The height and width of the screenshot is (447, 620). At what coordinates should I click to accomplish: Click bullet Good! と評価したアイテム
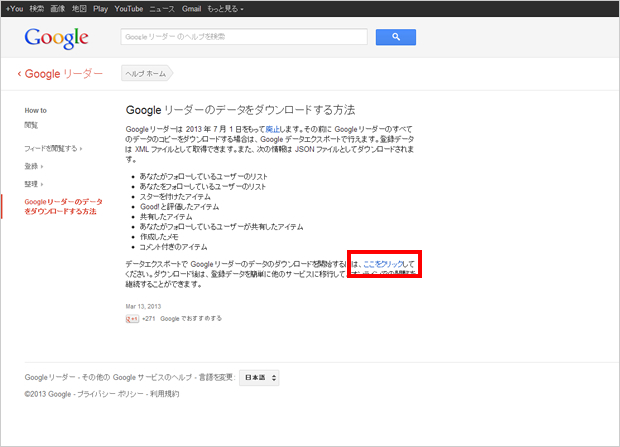180,207
